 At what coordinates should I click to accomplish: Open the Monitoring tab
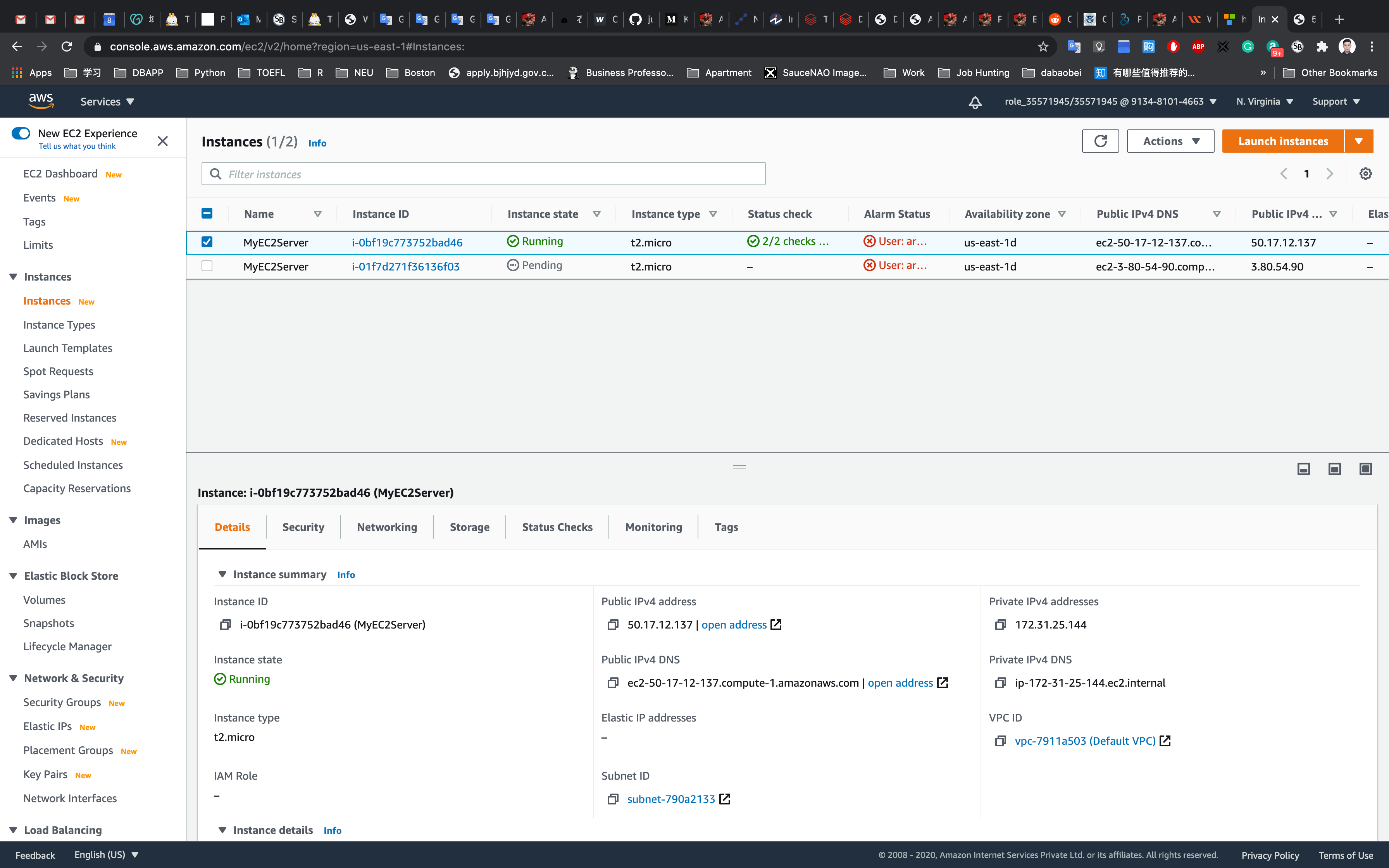[x=653, y=527]
